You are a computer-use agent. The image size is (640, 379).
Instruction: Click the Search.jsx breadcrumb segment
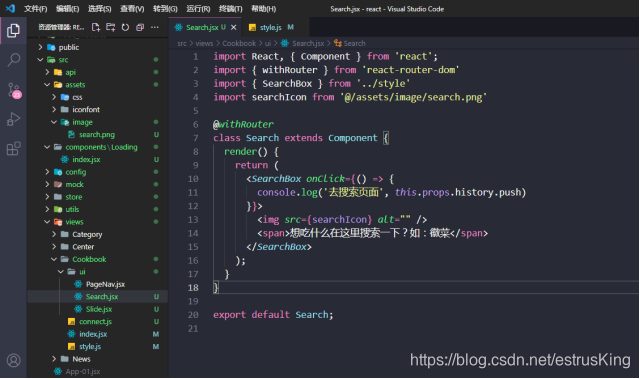[303, 43]
